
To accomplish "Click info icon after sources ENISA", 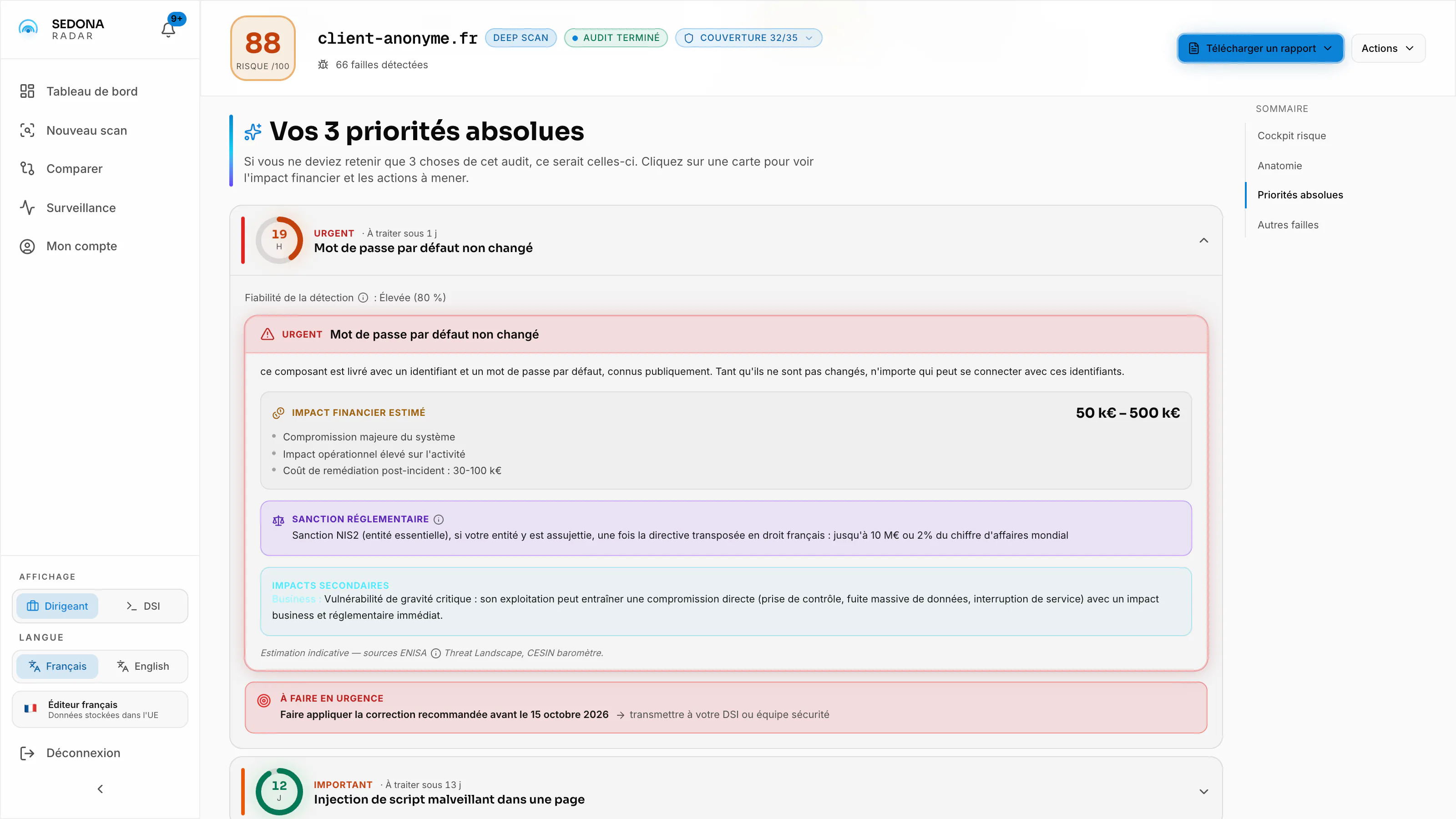I will click(x=436, y=653).
